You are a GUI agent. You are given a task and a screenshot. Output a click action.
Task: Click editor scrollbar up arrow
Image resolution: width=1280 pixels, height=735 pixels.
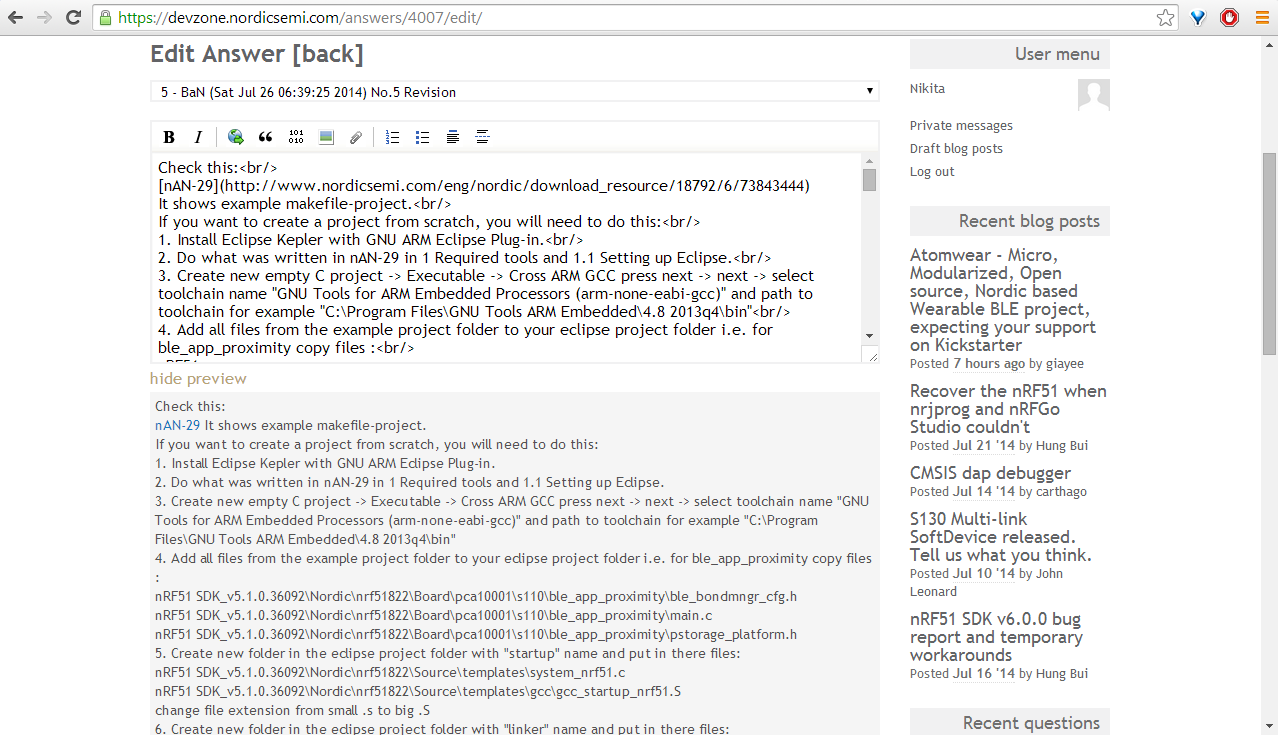pos(870,161)
